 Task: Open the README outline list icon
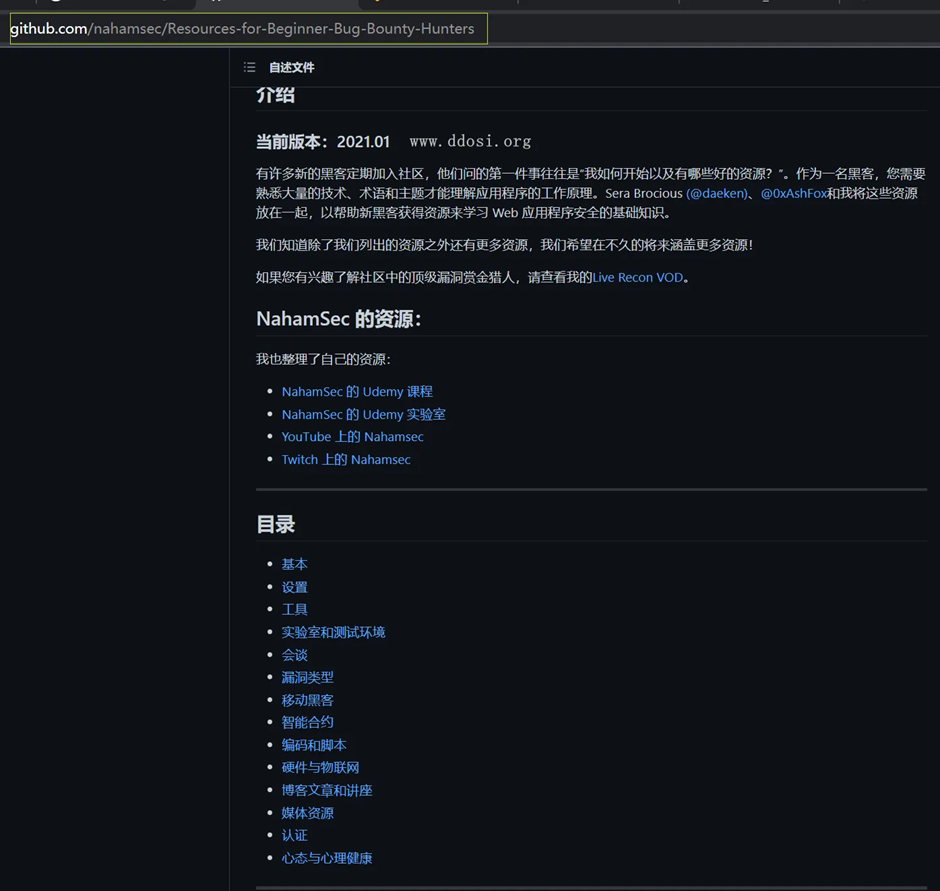(x=249, y=67)
